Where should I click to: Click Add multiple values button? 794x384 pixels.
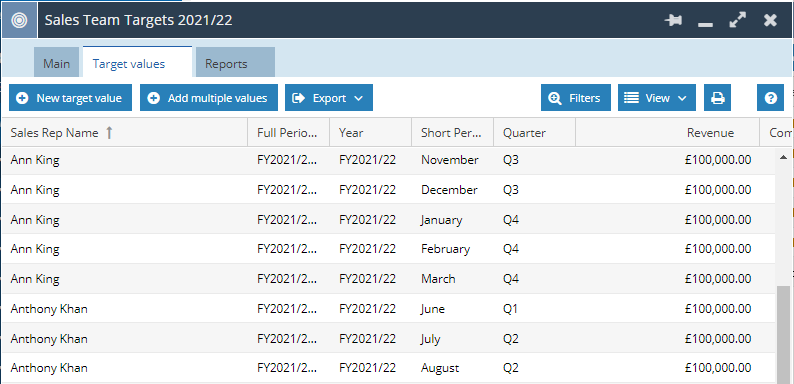tap(209, 98)
